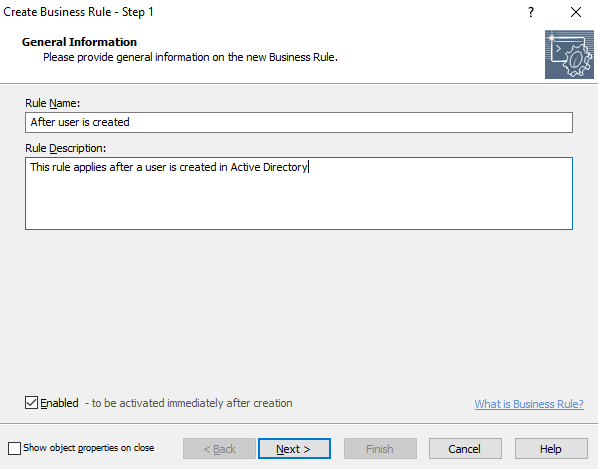
Task: Click the disabled Finish button
Action: tap(380, 449)
